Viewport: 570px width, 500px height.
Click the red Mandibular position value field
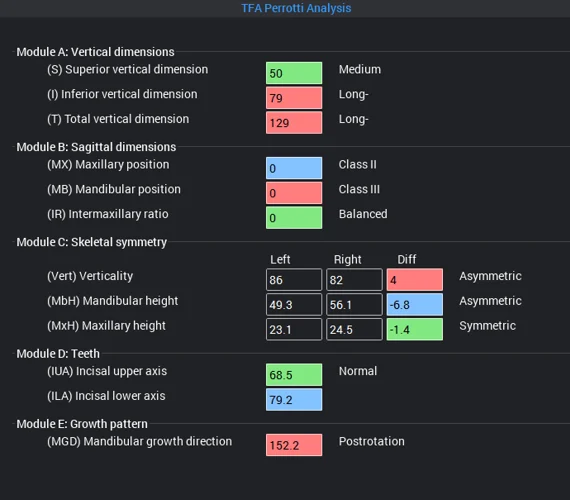pos(294,193)
